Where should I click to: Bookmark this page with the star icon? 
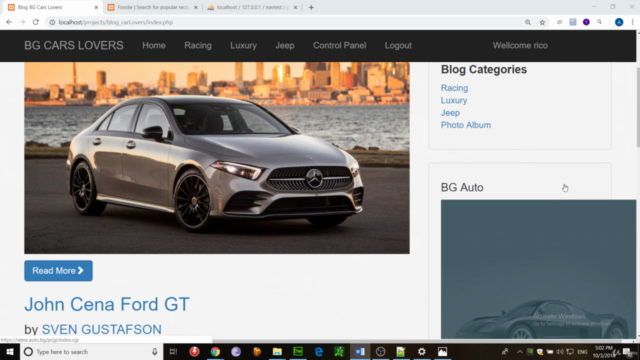click(x=542, y=22)
